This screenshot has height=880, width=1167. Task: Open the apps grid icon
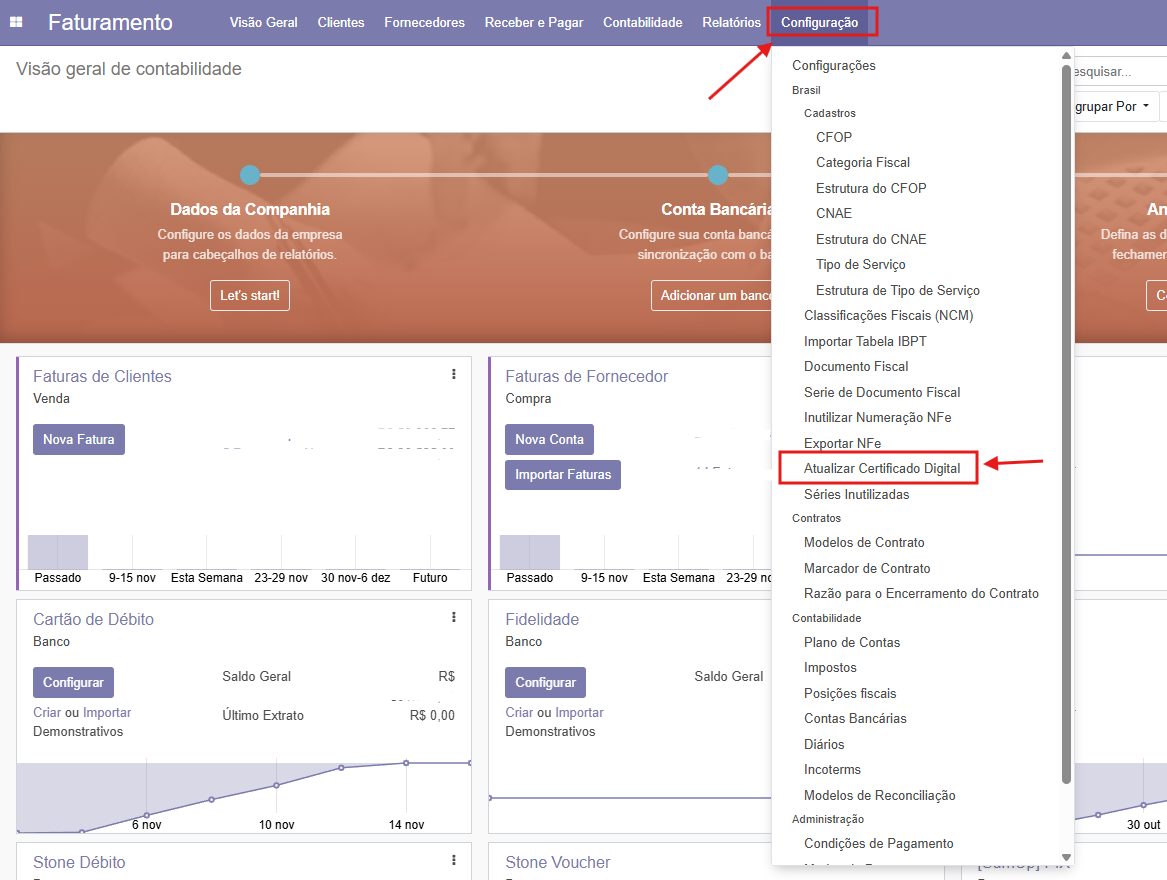[16, 22]
